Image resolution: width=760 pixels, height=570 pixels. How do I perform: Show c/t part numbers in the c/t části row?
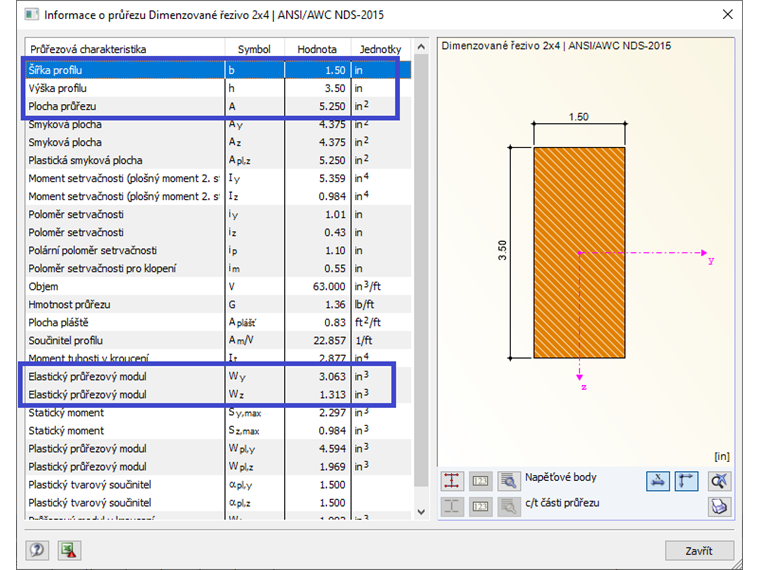pyautogui.click(x=480, y=507)
